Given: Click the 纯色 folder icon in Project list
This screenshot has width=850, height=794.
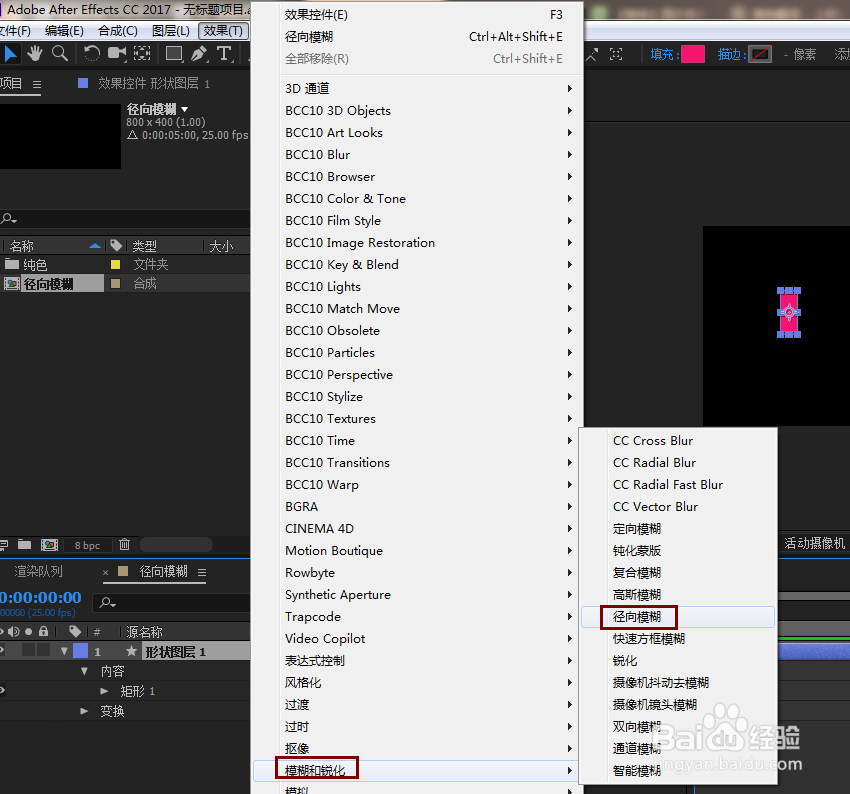Looking at the screenshot, I should [x=12, y=264].
